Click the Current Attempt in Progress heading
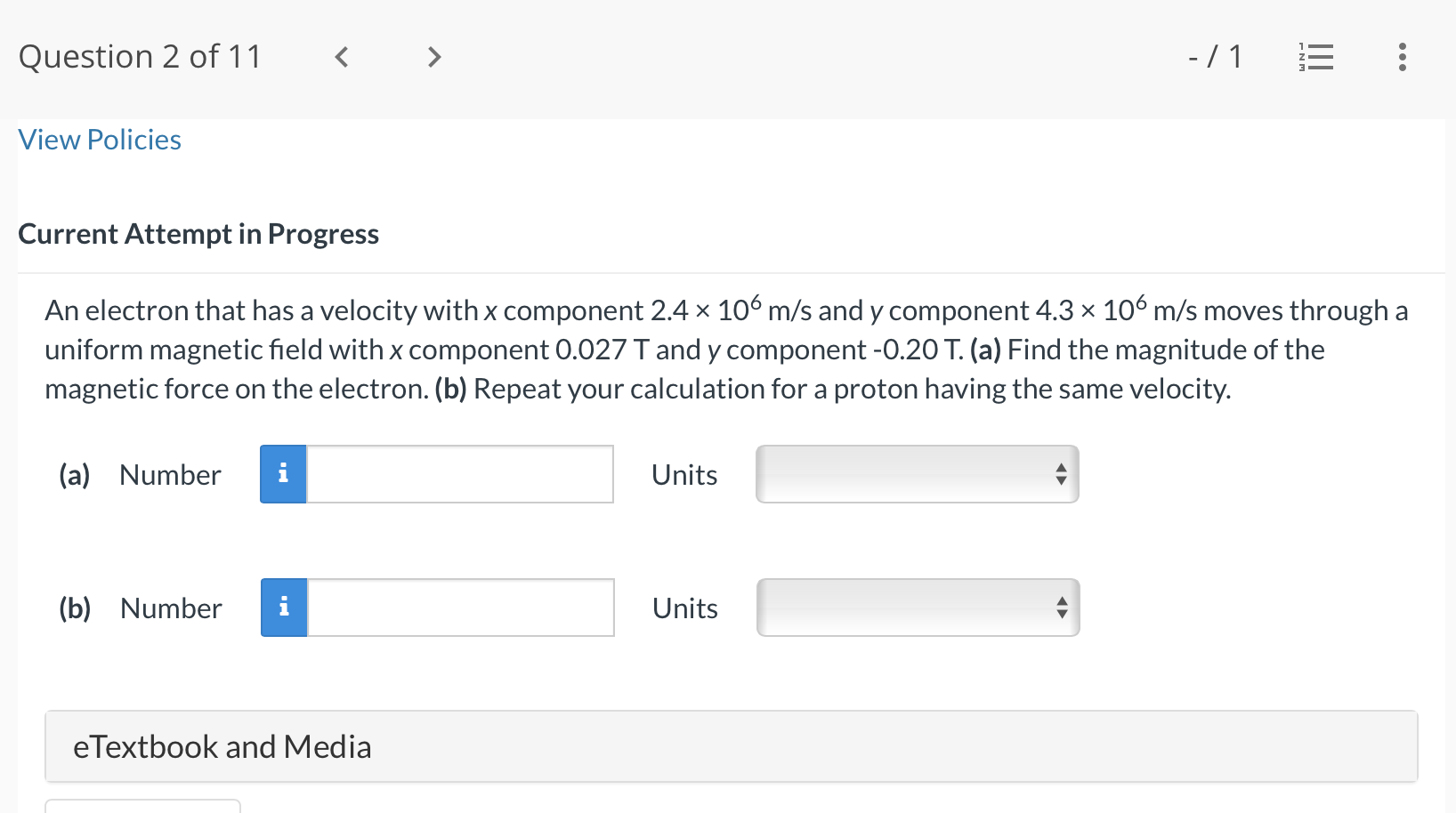Viewport: 1456px width, 813px height. (x=198, y=234)
